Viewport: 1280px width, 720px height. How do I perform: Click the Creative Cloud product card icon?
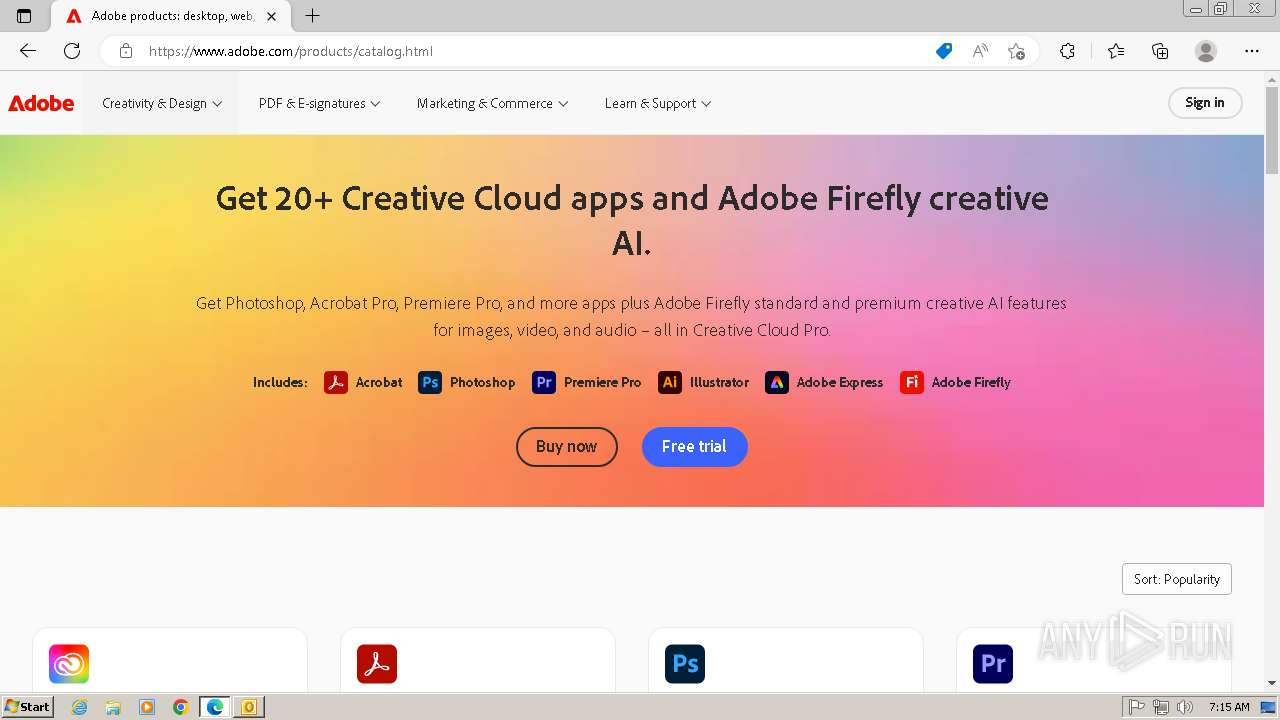(x=69, y=664)
